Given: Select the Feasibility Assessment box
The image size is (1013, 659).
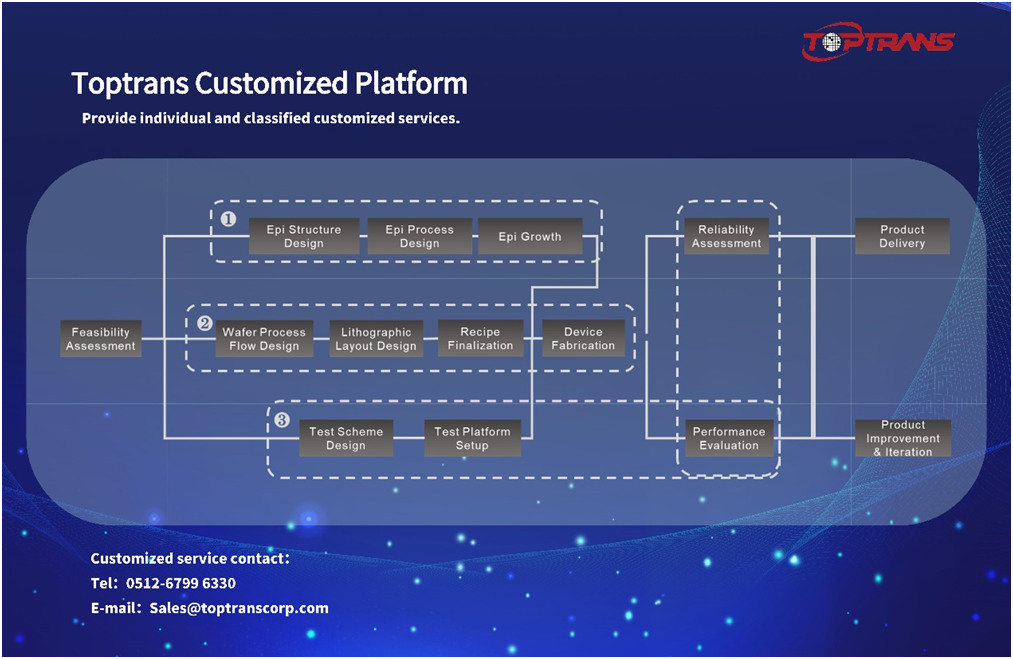Looking at the screenshot, I should [100, 339].
